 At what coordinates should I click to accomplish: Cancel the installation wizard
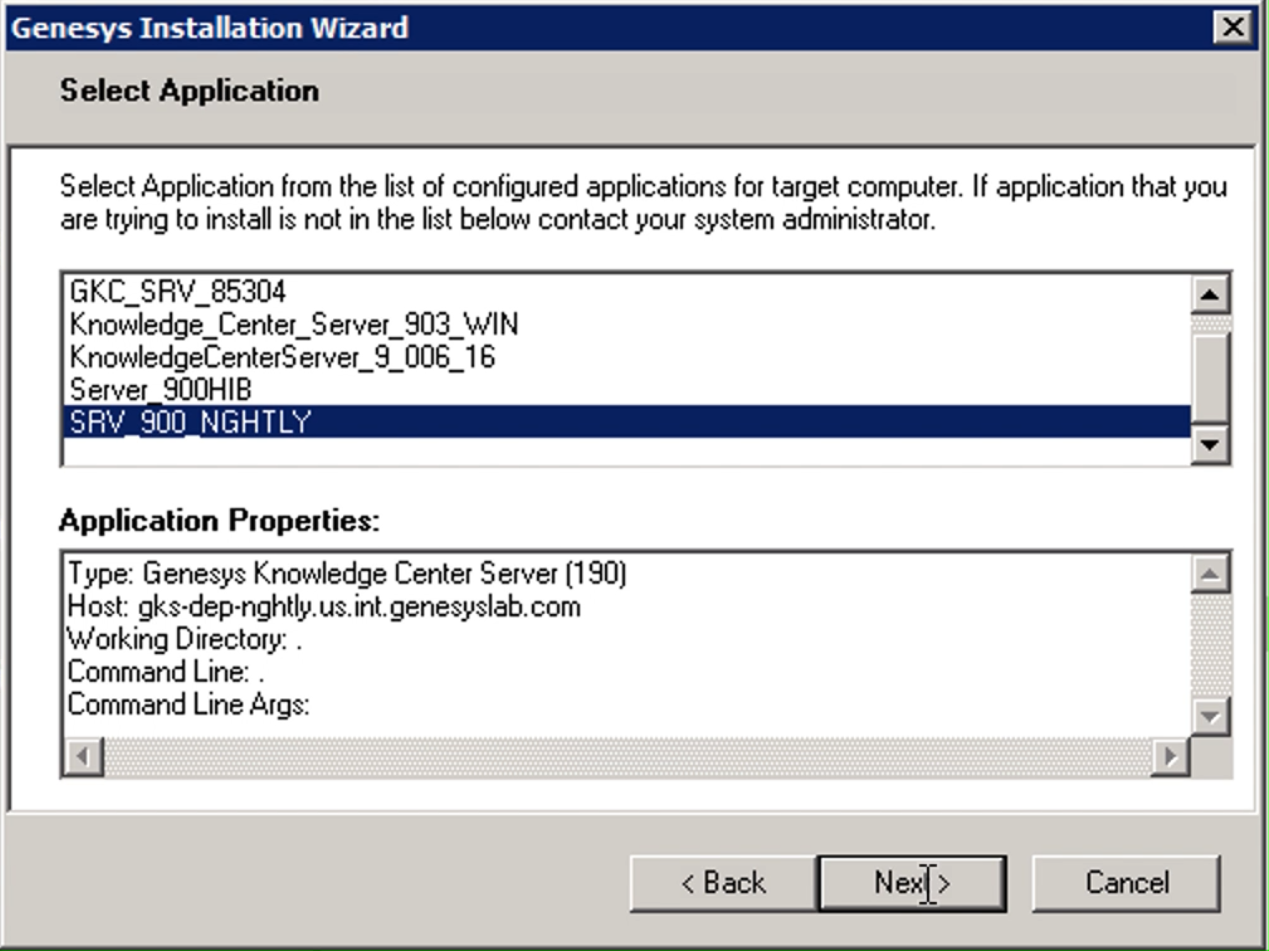point(1125,883)
